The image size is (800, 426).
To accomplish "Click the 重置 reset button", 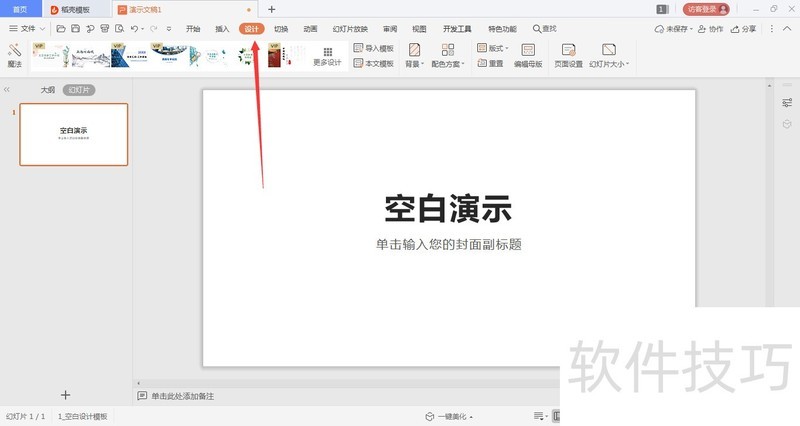I will tap(490, 63).
